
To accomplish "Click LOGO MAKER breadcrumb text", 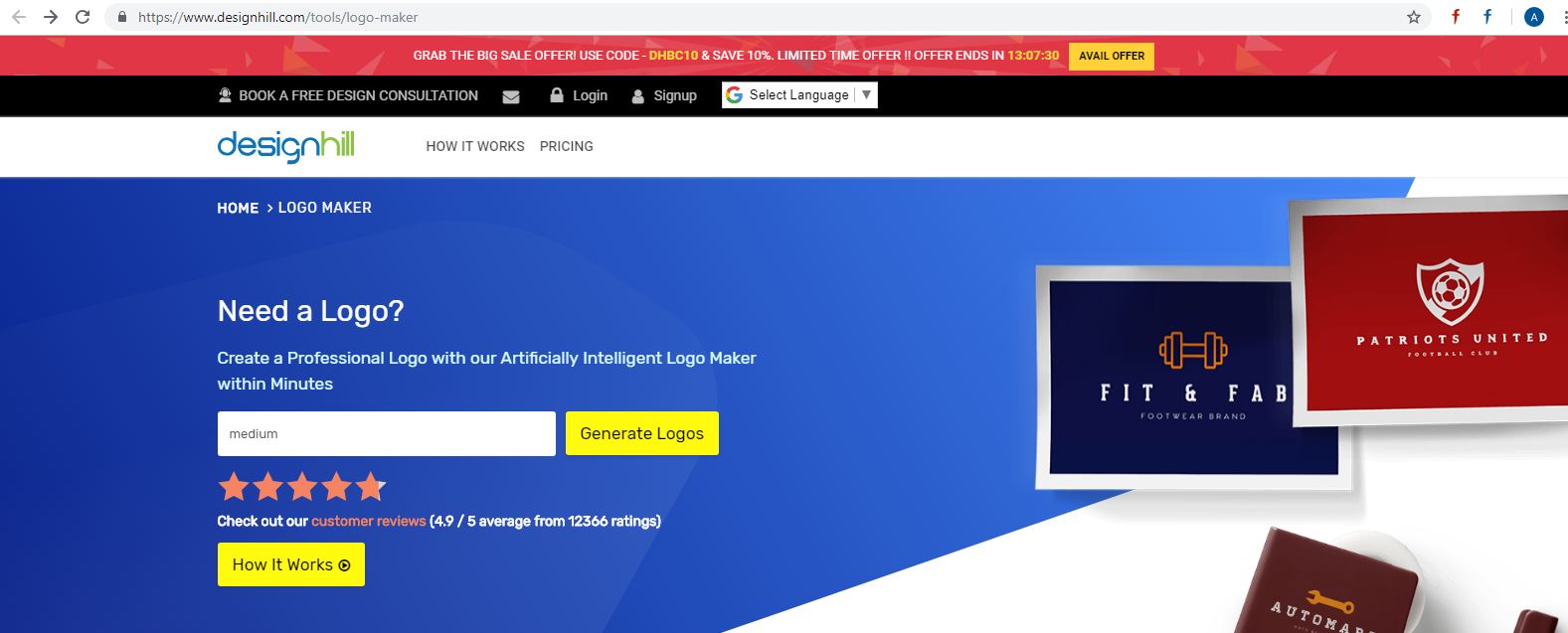I will (325, 208).
